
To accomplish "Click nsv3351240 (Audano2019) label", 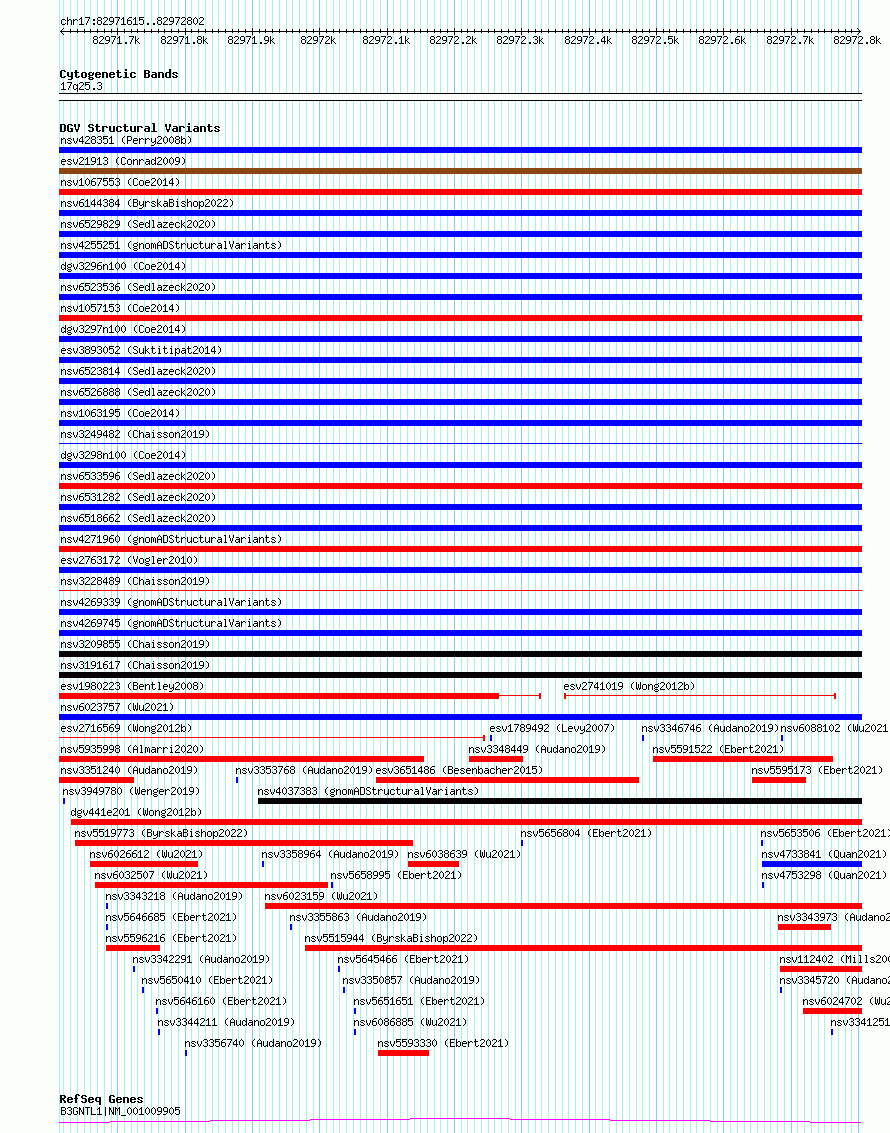I will [x=129, y=770].
